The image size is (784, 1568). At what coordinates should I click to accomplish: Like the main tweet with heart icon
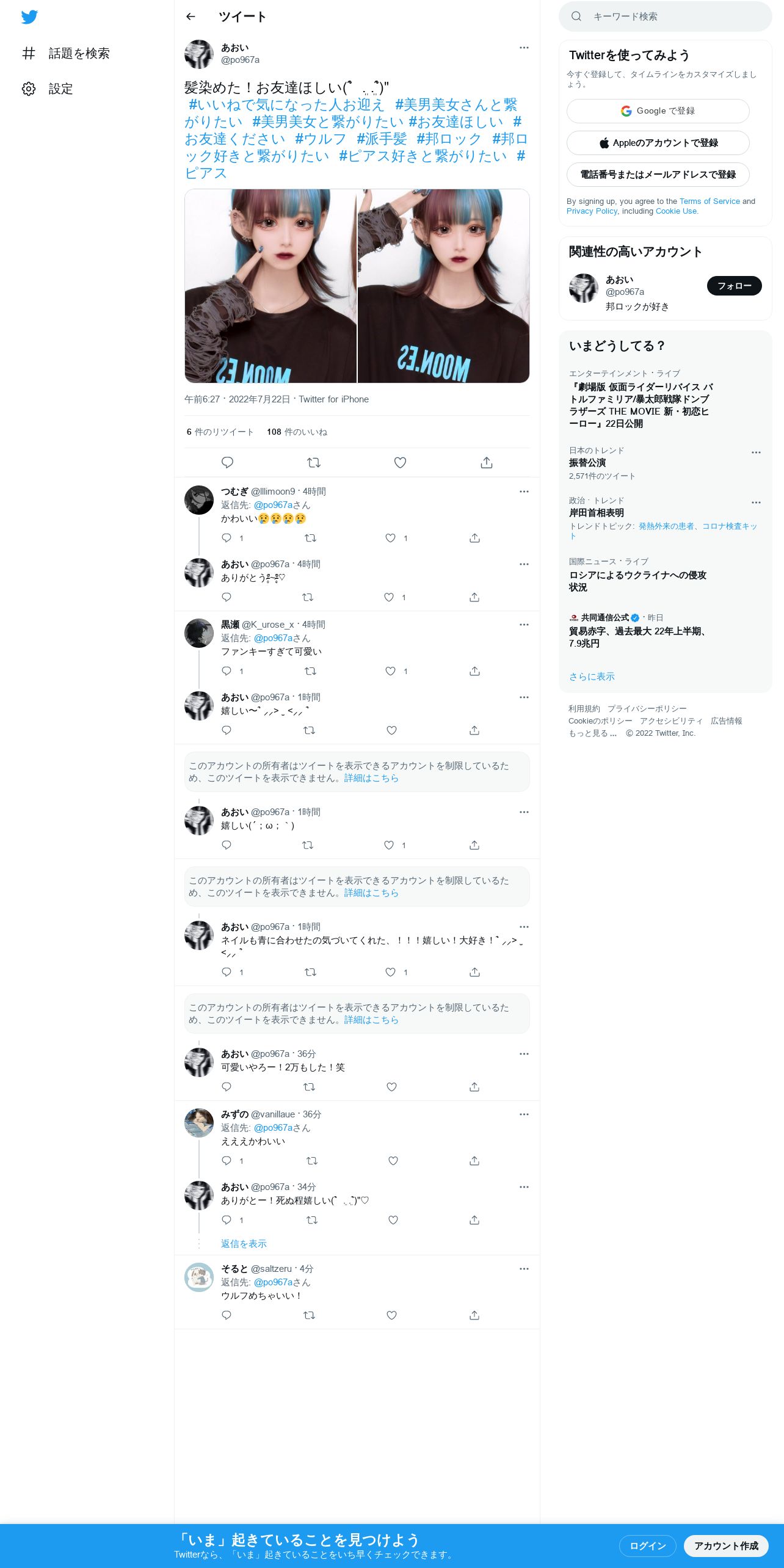400,462
